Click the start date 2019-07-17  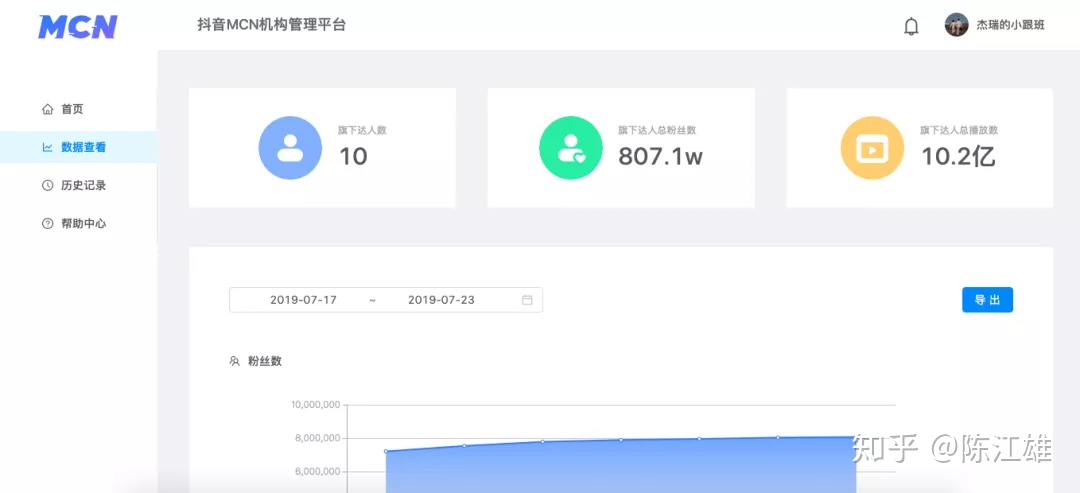pyautogui.click(x=303, y=300)
